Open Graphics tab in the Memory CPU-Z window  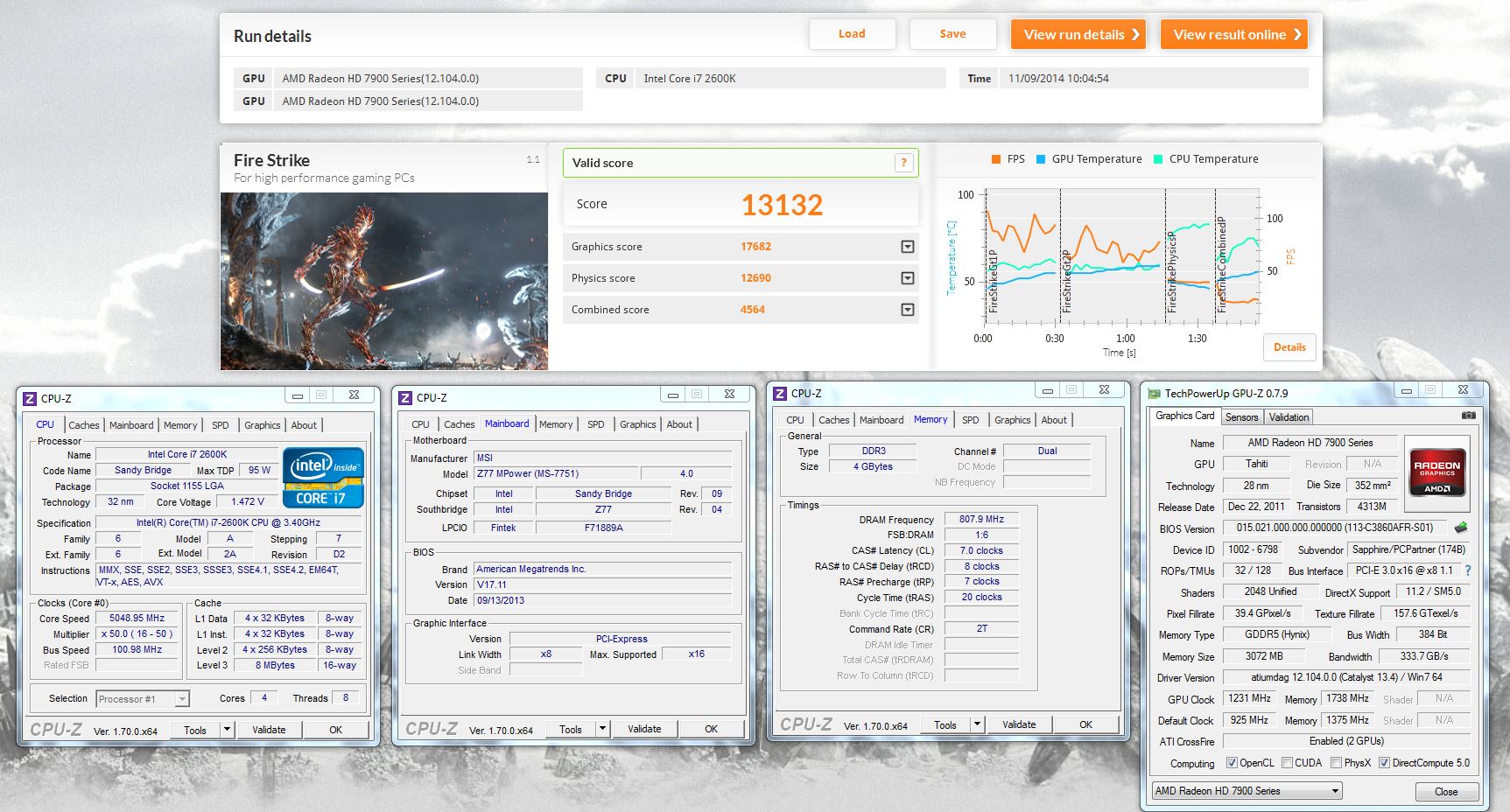tap(1013, 420)
